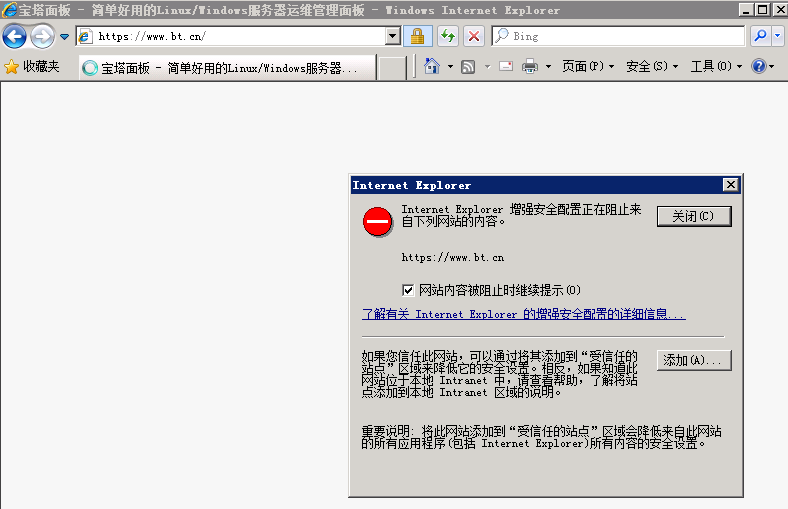Open the 工具(O) menu
Image resolution: width=788 pixels, height=509 pixels.
[716, 66]
